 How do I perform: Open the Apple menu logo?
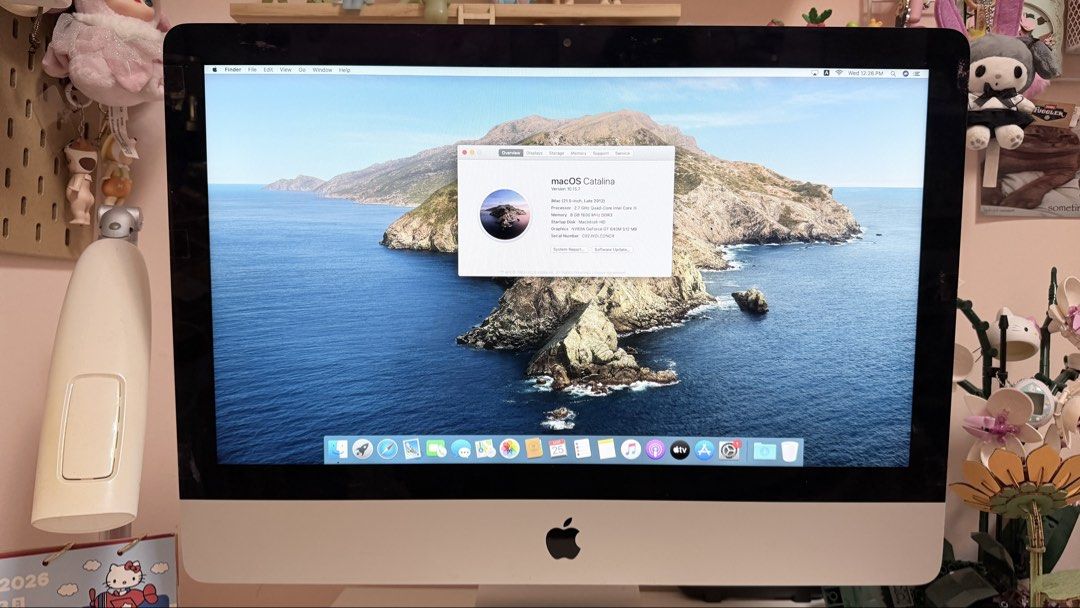click(x=214, y=70)
